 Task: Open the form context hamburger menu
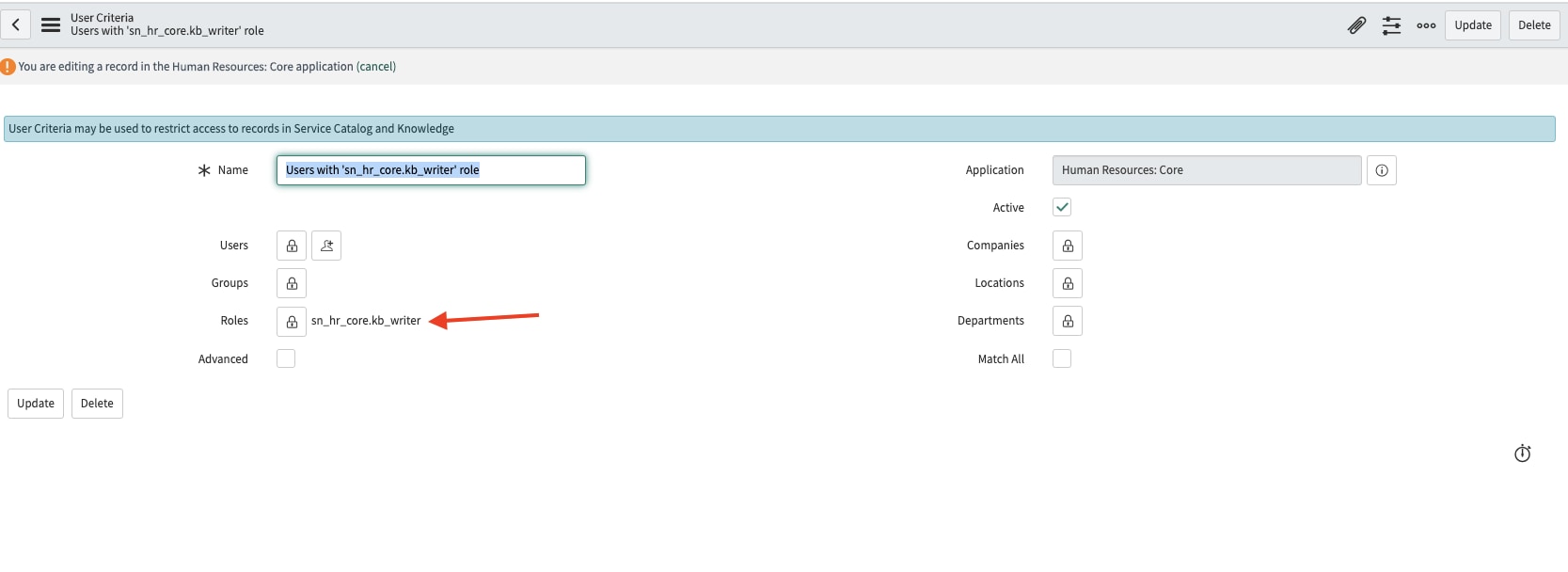coord(51,24)
